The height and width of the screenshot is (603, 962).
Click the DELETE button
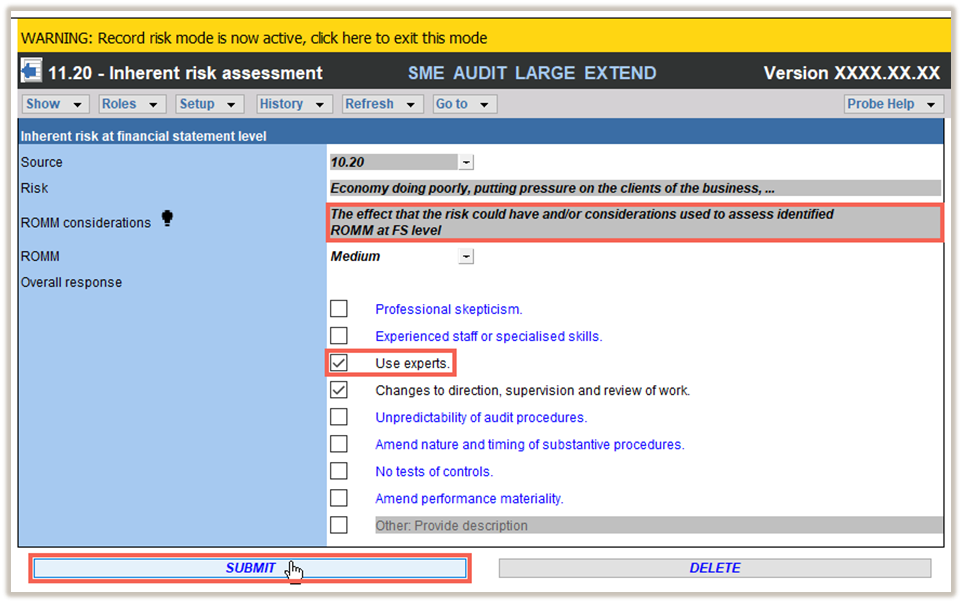coord(715,568)
